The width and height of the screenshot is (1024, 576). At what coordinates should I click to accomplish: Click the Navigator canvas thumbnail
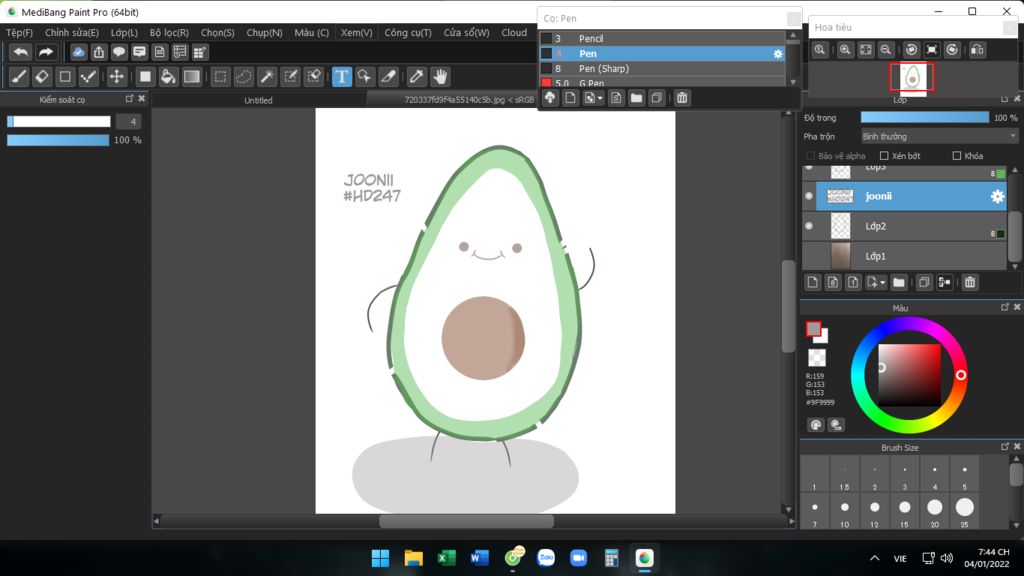pos(912,78)
